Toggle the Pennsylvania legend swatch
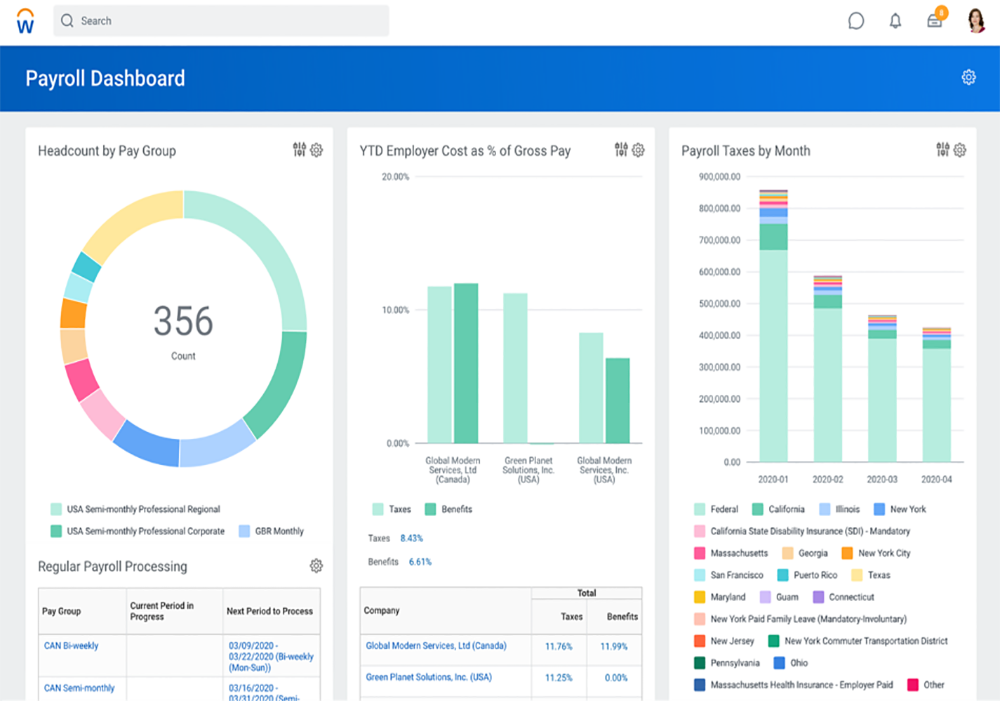The image size is (1000, 701). coord(700,663)
